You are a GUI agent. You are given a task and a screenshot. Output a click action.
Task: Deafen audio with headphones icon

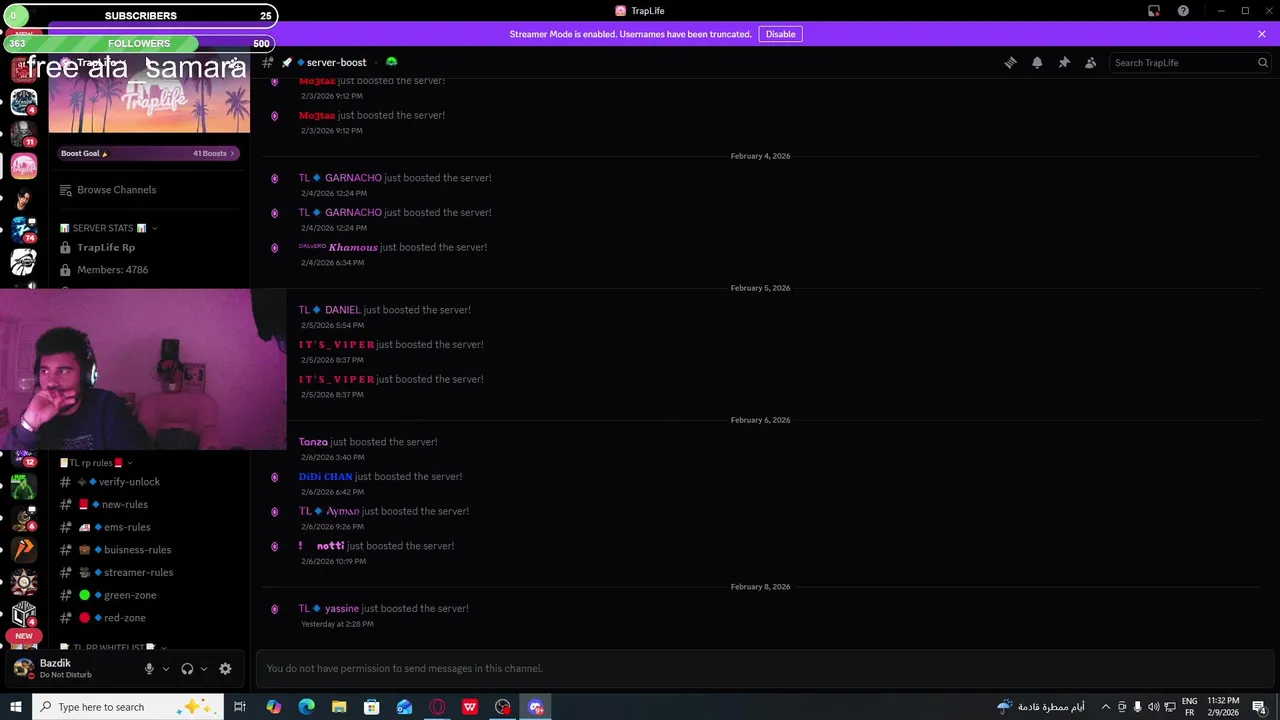[x=187, y=669]
